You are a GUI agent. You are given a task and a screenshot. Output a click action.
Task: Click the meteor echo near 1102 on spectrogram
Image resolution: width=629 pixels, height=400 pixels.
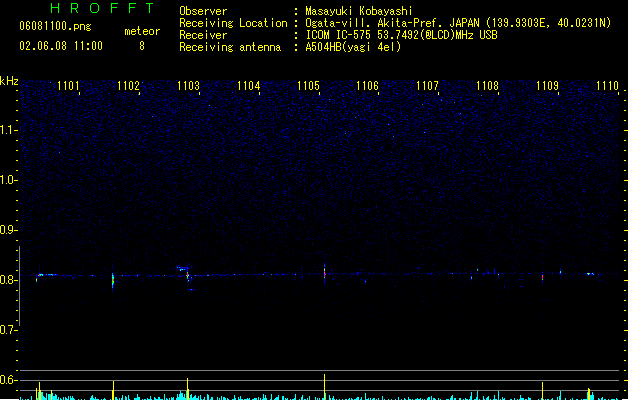[113, 281]
